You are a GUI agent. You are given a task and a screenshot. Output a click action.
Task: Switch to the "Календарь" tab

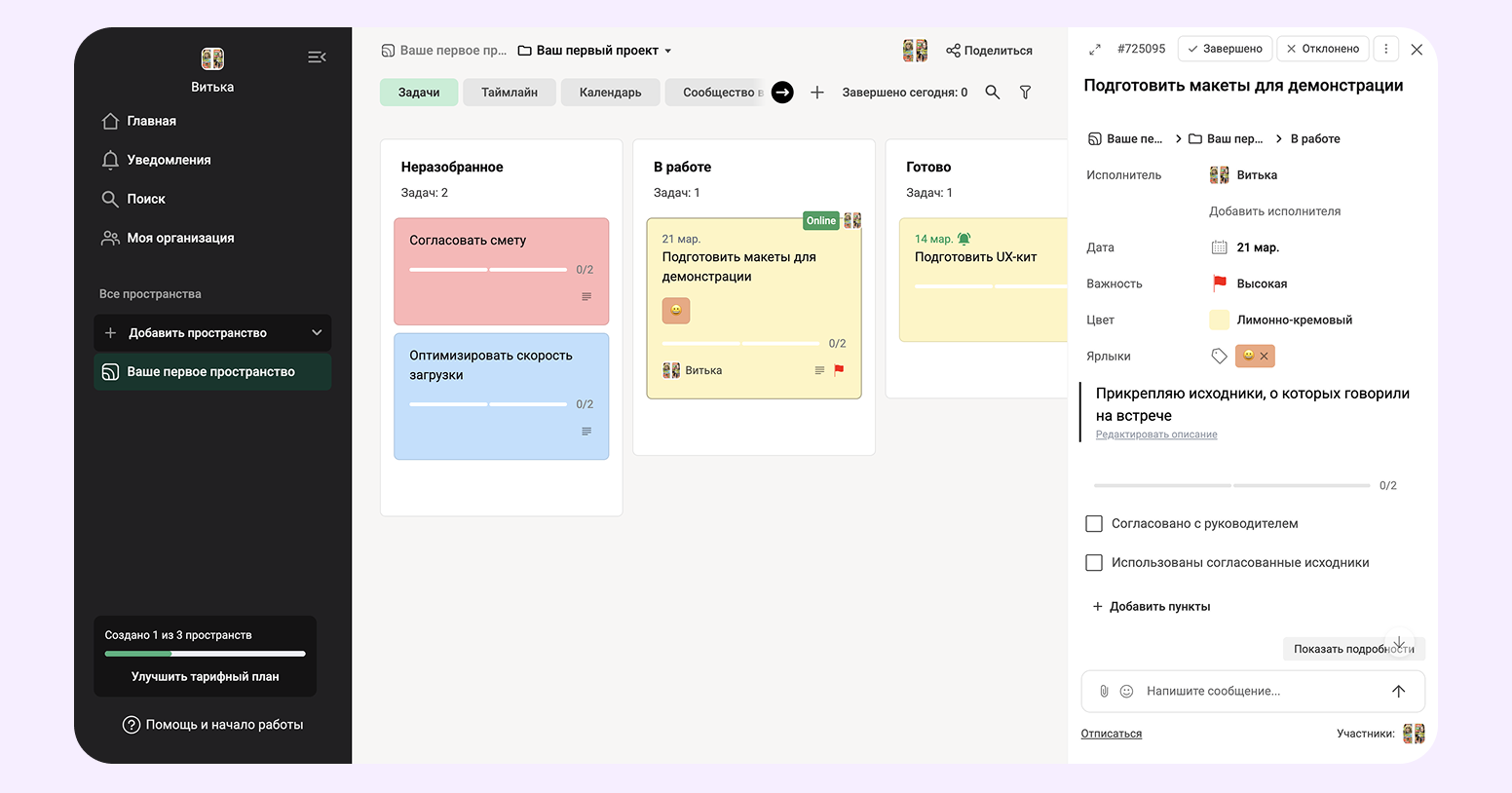610,93
